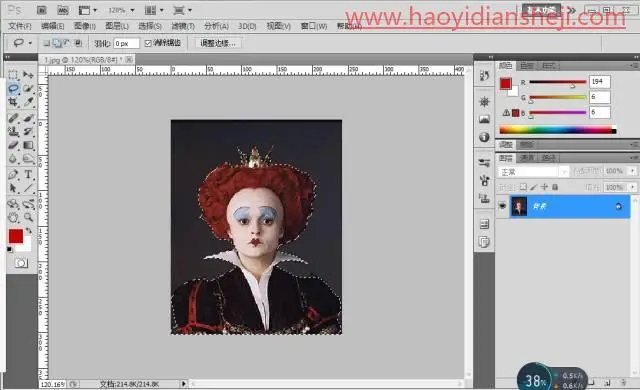Select the 3D Camera Rotate tool

[28, 204]
